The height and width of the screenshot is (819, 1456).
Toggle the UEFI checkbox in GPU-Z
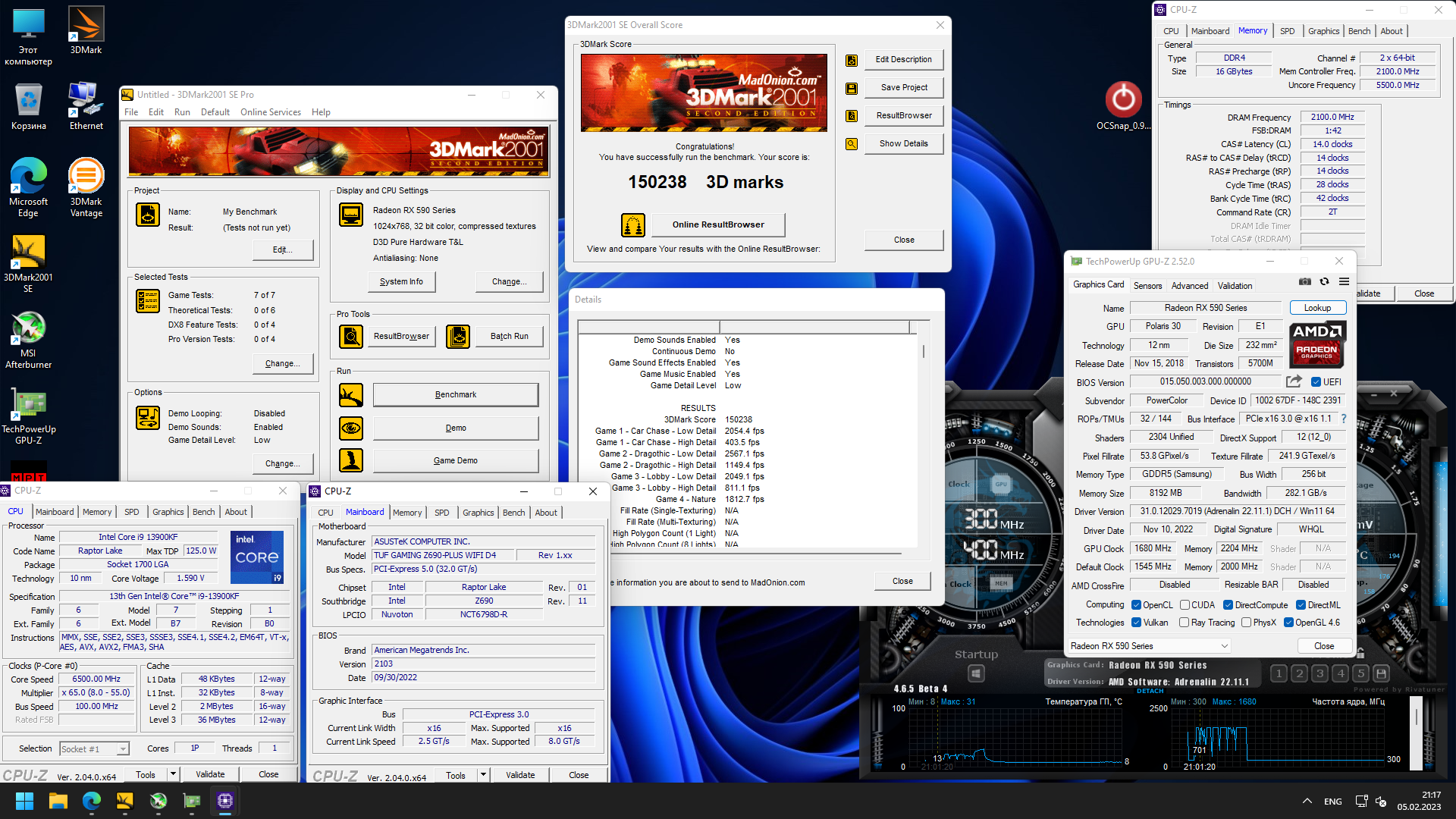click(1316, 382)
